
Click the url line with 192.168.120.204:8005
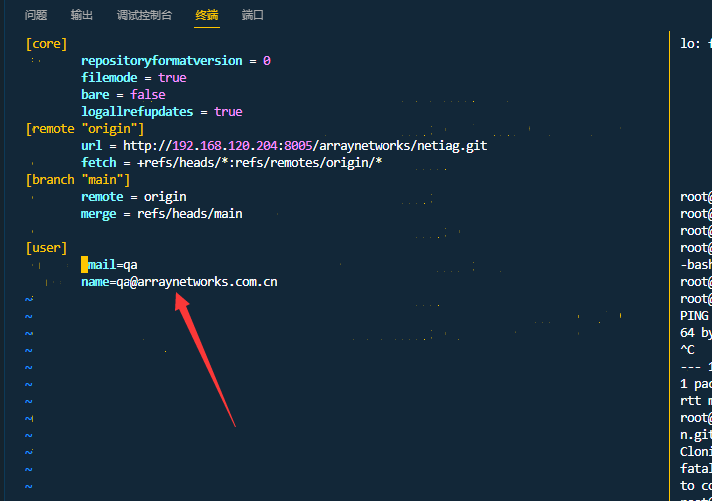[284, 146]
